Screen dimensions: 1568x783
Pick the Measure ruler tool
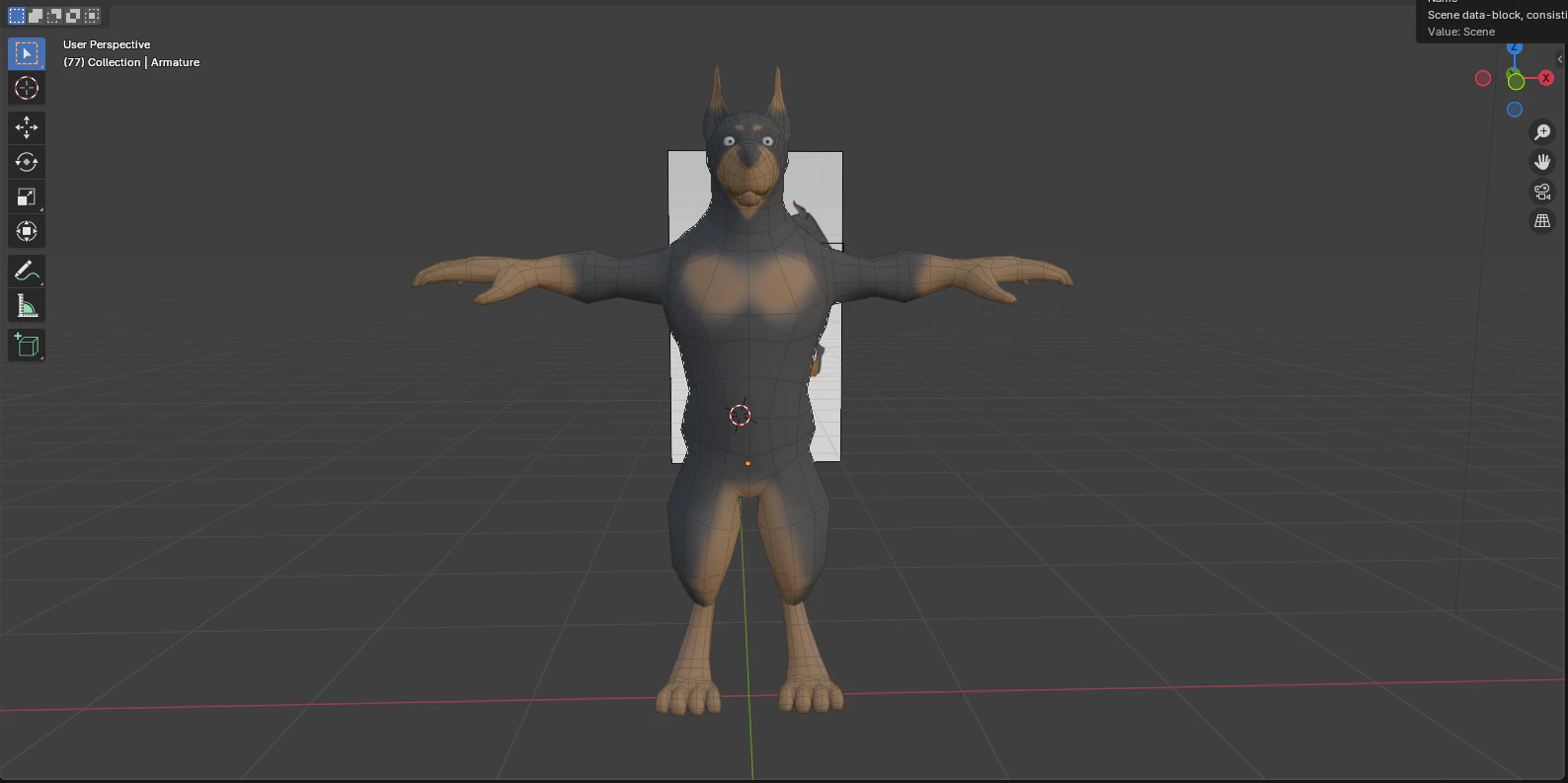point(27,306)
